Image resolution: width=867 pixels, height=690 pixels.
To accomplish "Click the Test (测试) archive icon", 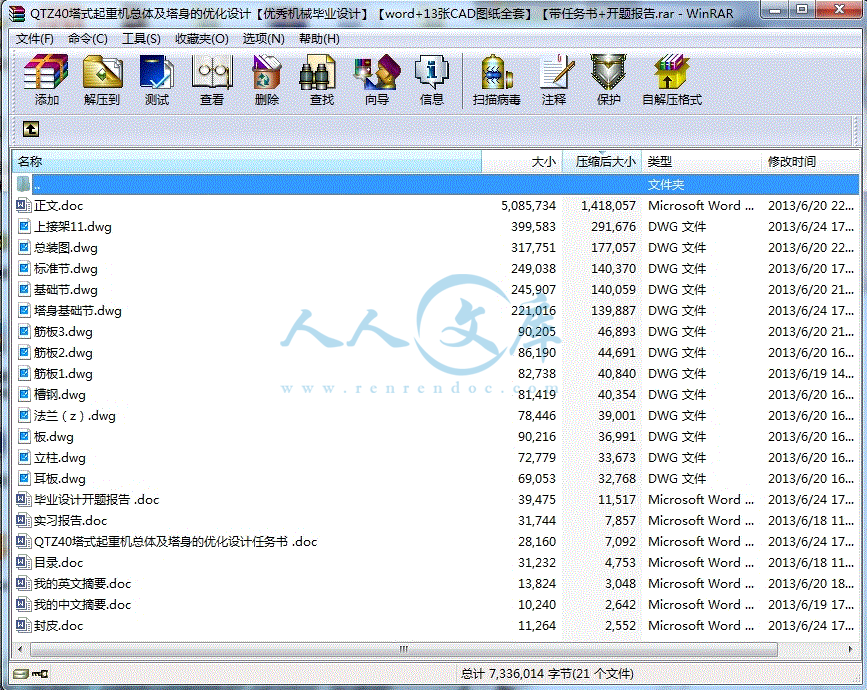I will (156, 72).
